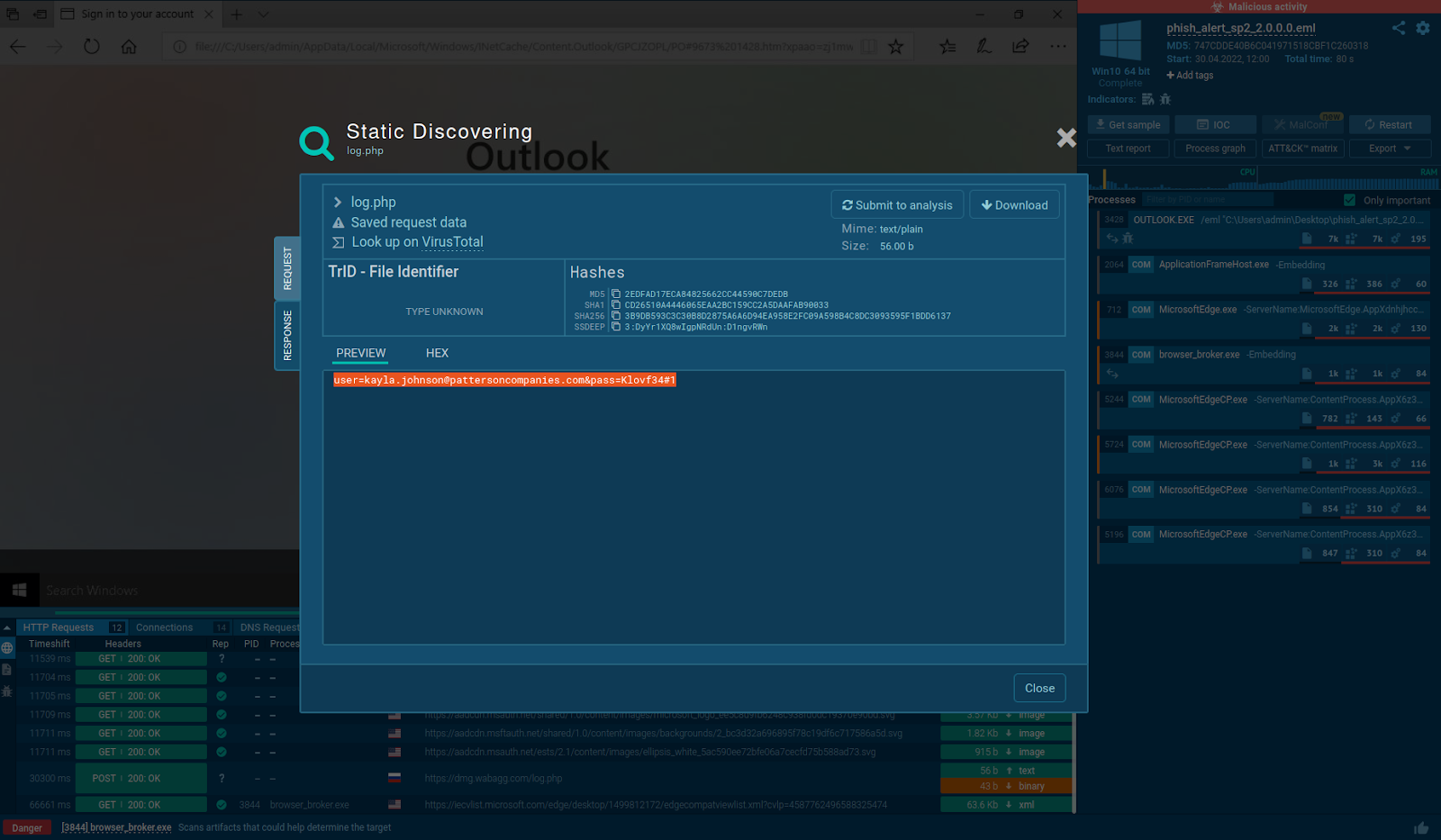Open the DNS Requests tab
This screenshot has height=840, width=1441.
coord(269,628)
